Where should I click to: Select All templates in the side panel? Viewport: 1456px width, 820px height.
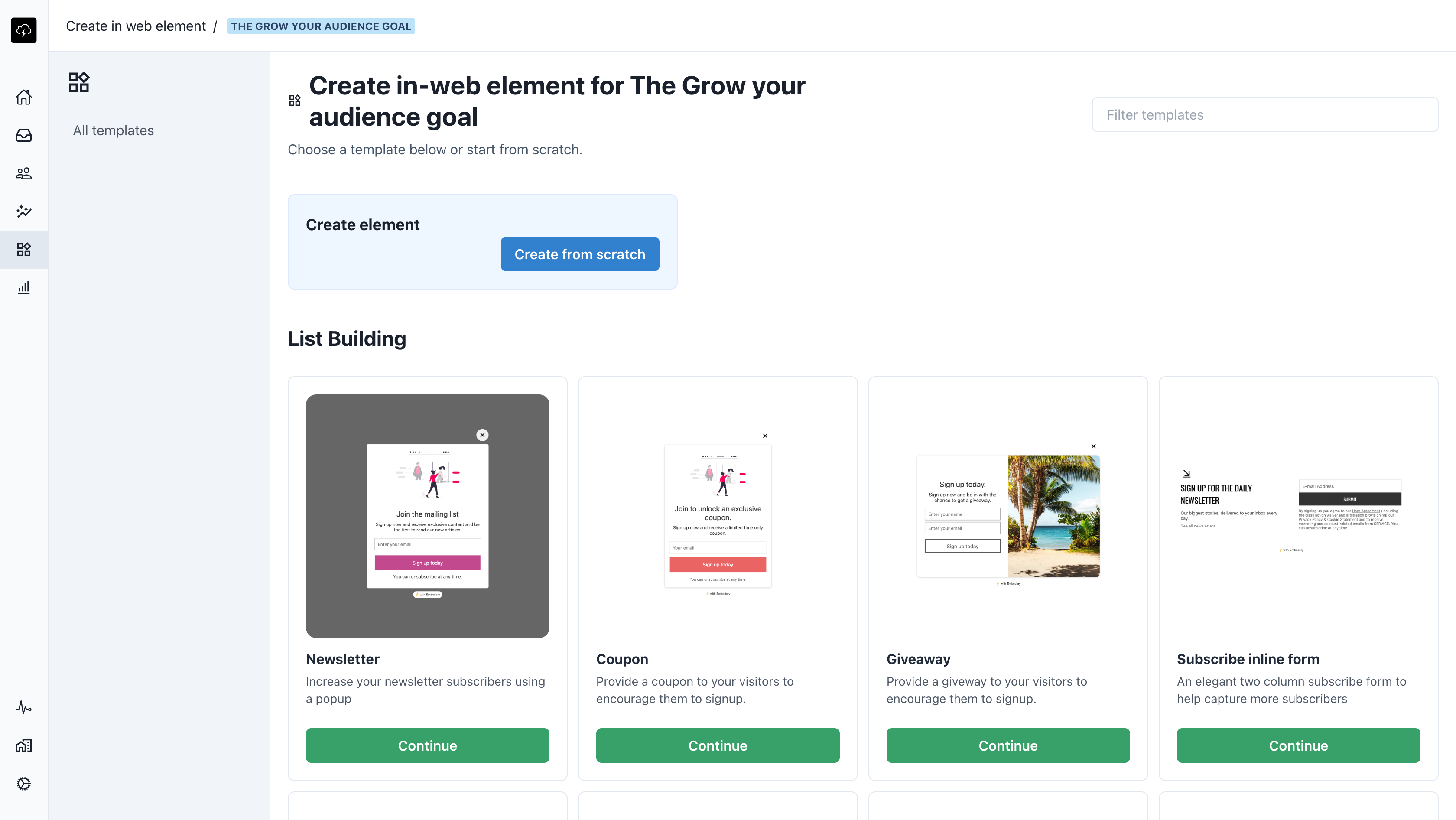coord(113,130)
